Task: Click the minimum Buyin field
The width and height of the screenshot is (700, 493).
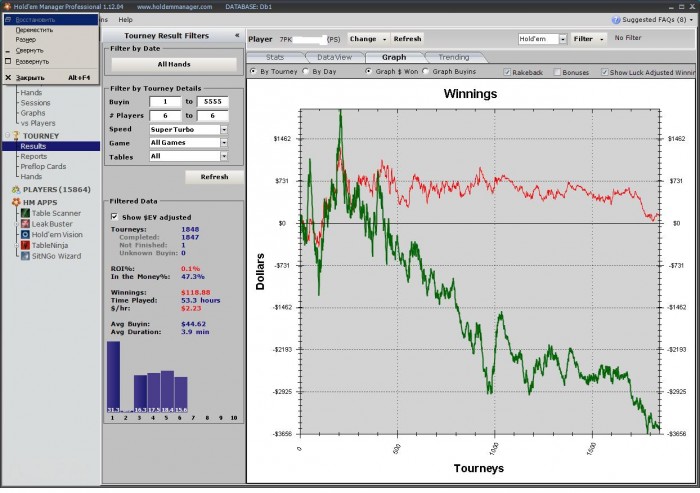Action: click(x=165, y=102)
